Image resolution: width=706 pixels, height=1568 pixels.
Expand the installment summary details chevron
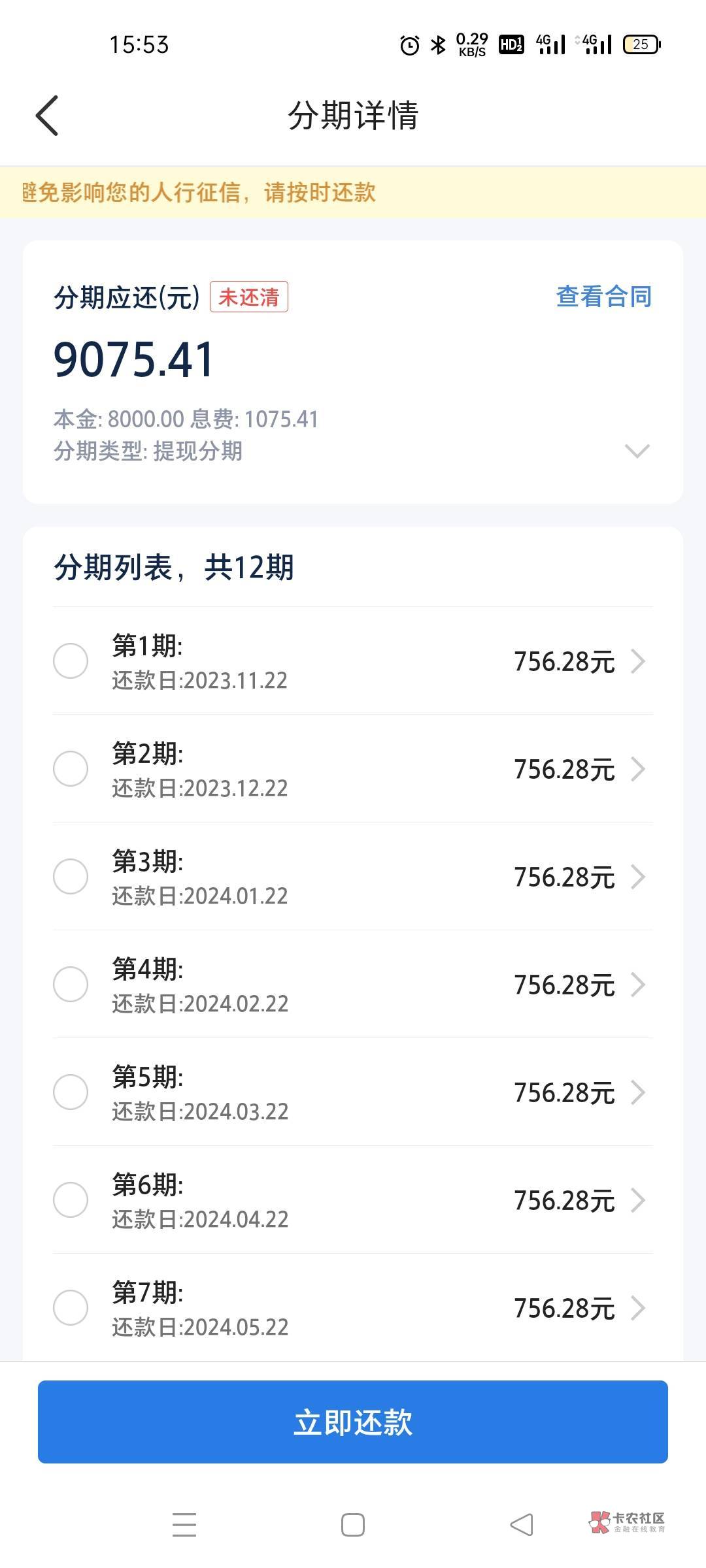tap(637, 451)
